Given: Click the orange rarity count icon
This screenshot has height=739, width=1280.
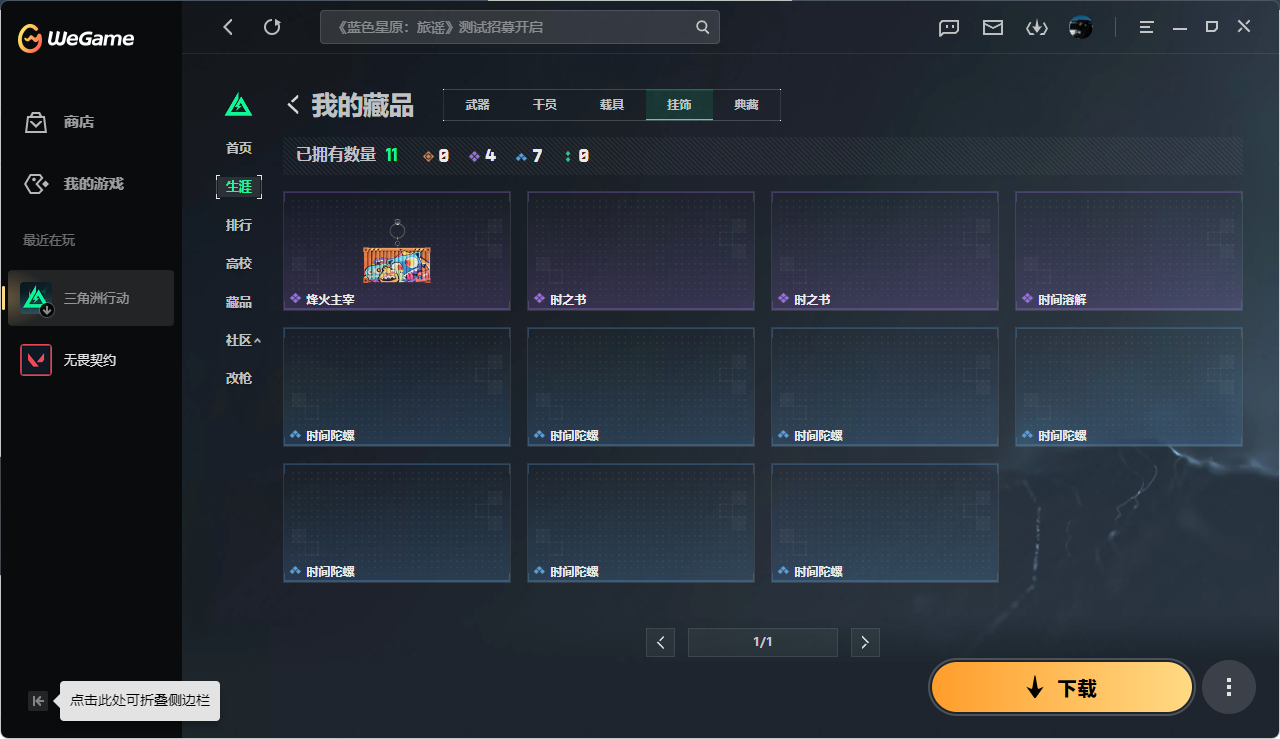Looking at the screenshot, I should pyautogui.click(x=429, y=156).
